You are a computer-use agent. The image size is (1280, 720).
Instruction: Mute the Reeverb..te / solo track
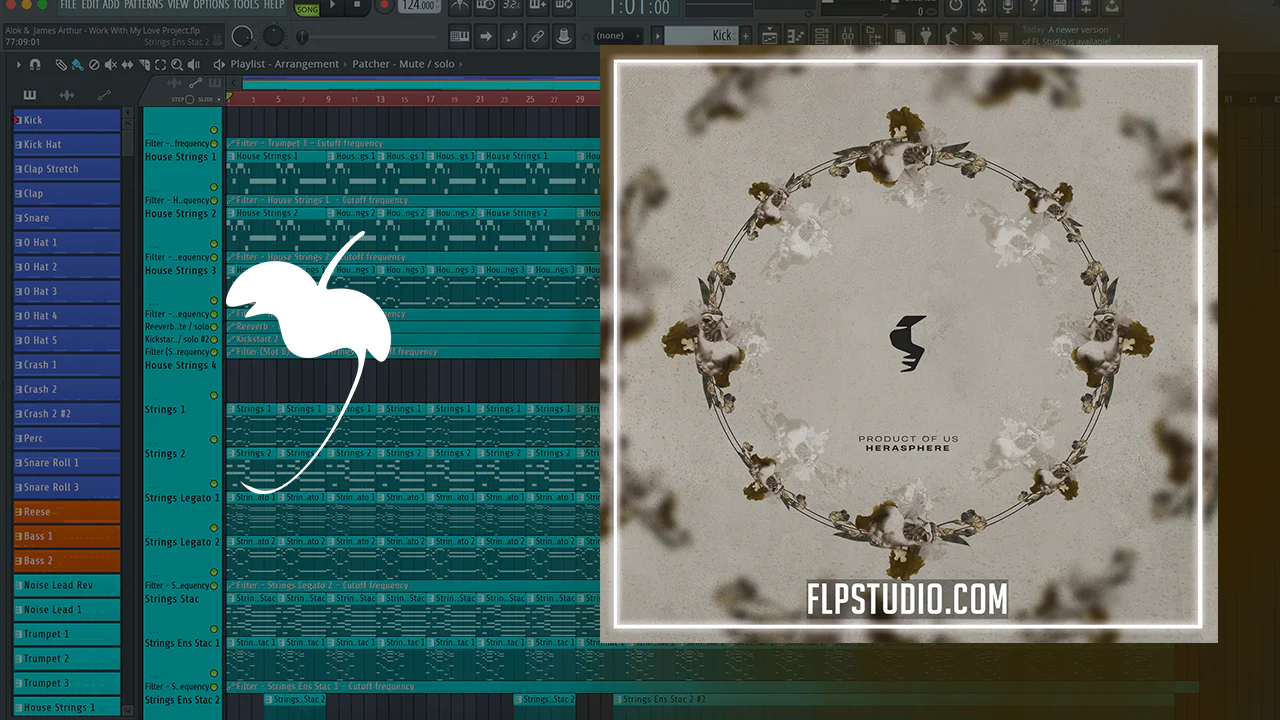(x=214, y=327)
